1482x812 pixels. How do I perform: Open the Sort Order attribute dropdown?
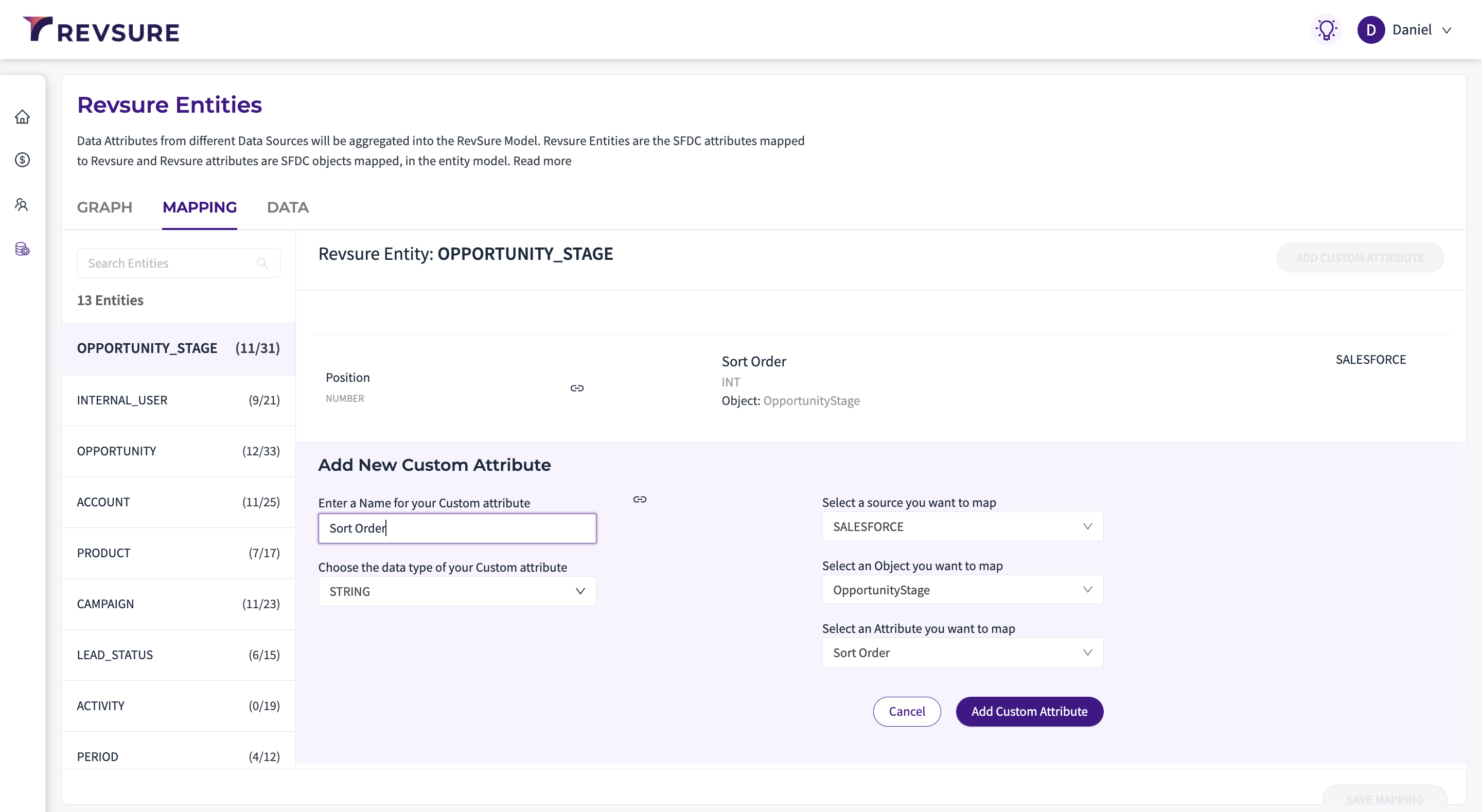[x=962, y=652]
